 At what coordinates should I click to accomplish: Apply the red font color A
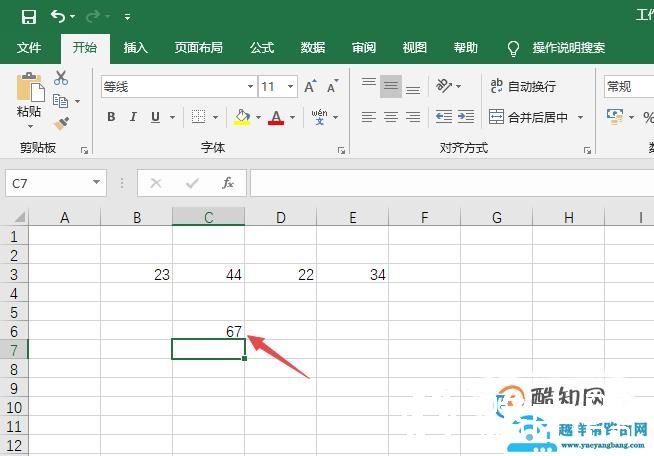276,117
